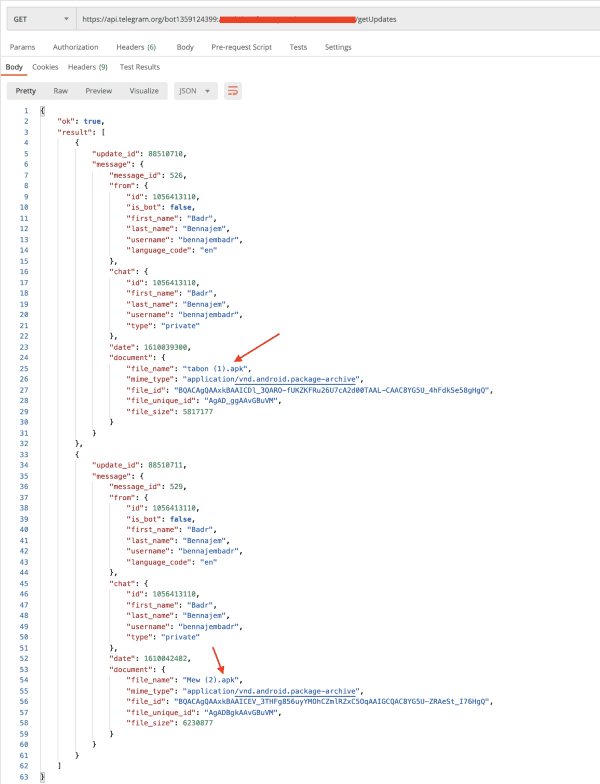Viewport: 600px width, 784px height.
Task: Click first_name "Badr" on line 11
Action: click(x=200, y=218)
